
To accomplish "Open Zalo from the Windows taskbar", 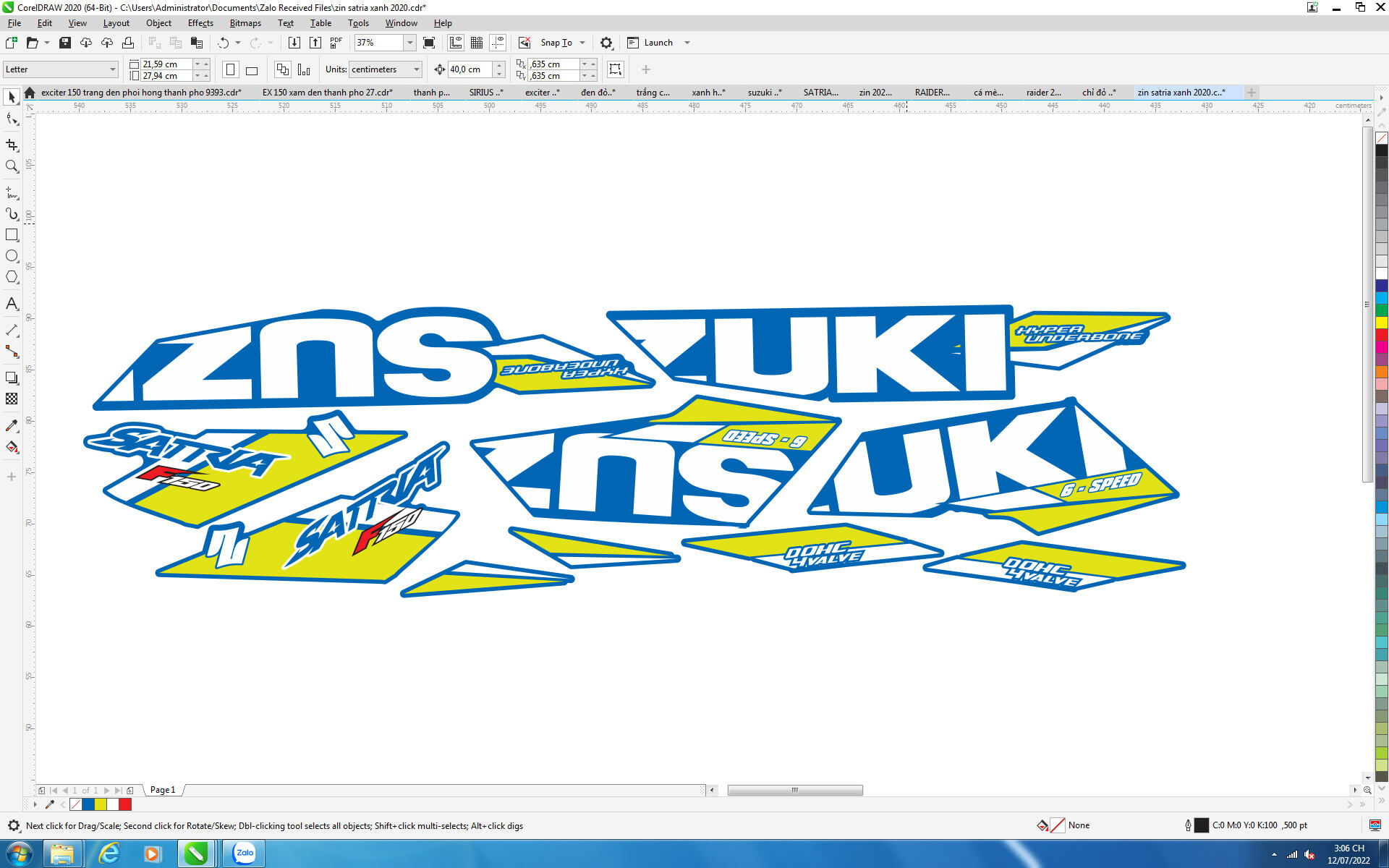I will pyautogui.click(x=244, y=854).
